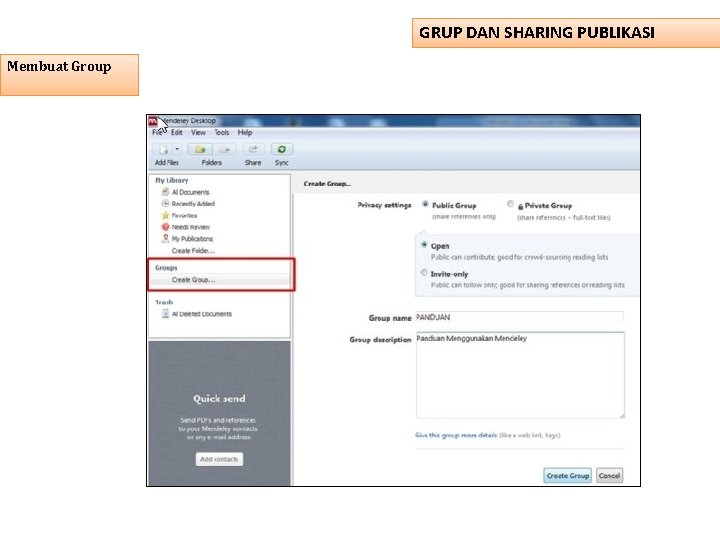Click the Add Files toolbar icon
The width and height of the screenshot is (720, 540).
(163, 150)
